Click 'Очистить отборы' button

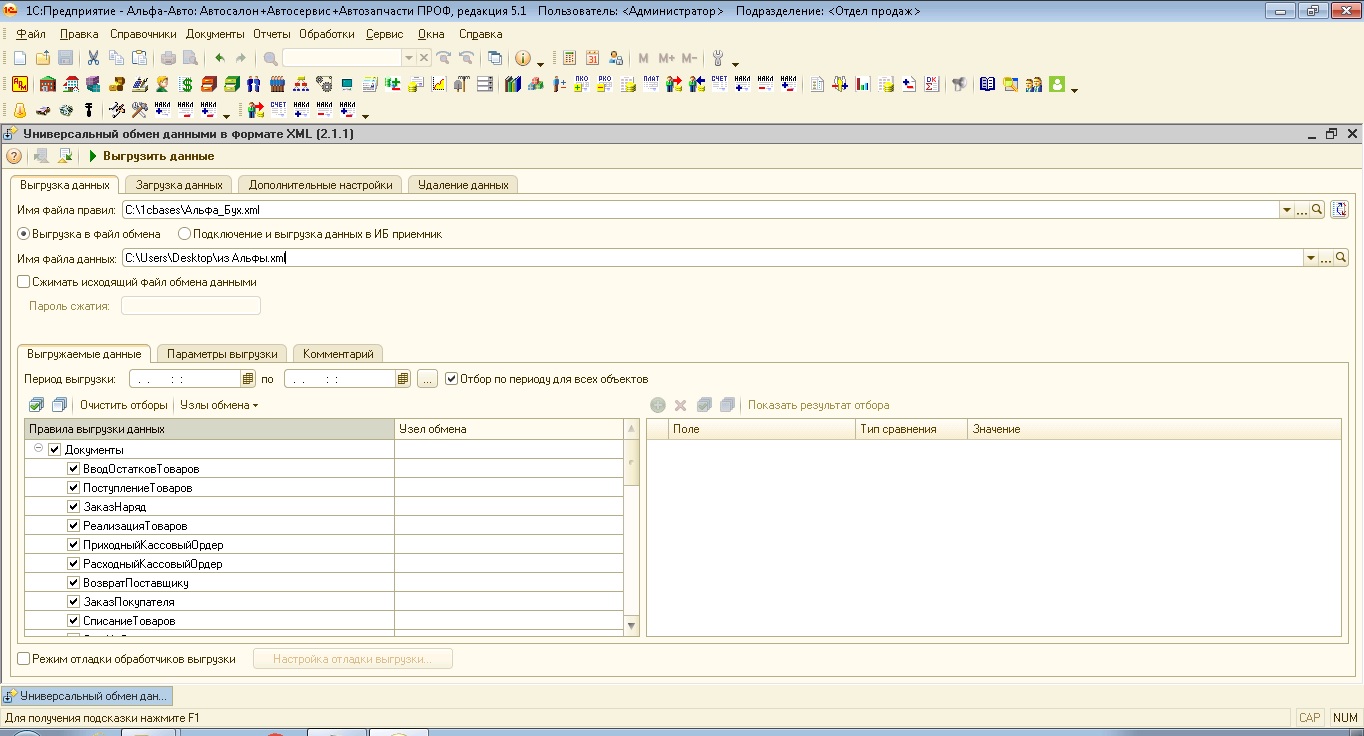coord(124,405)
